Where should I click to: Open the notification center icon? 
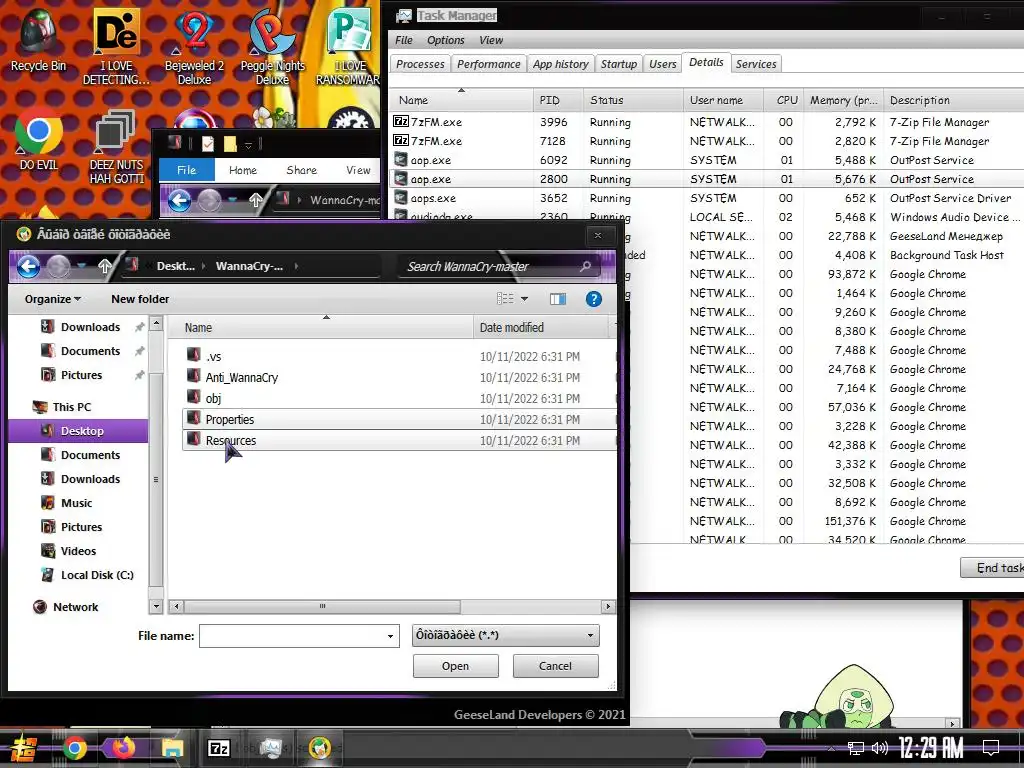pyautogui.click(x=991, y=748)
